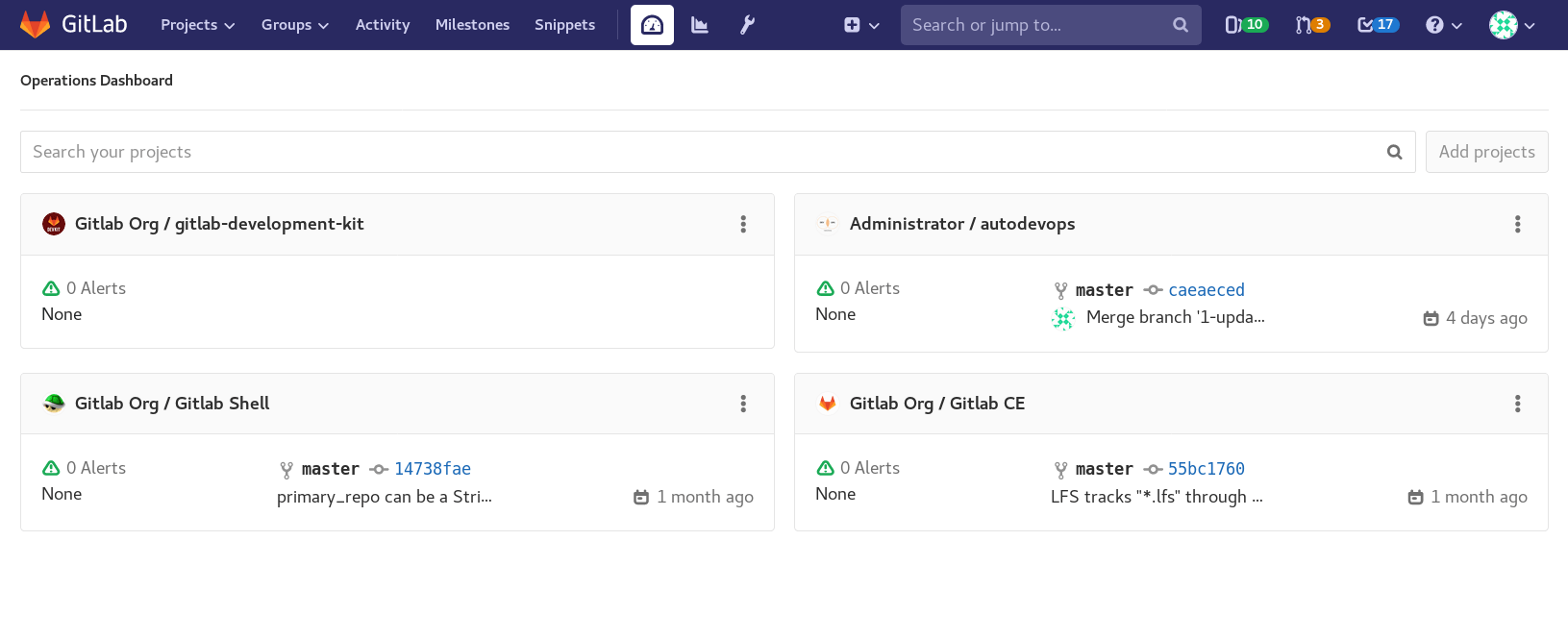Image resolution: width=1568 pixels, height=639 pixels.
Task: Open the Admin Area wrench icon
Action: pos(747,25)
